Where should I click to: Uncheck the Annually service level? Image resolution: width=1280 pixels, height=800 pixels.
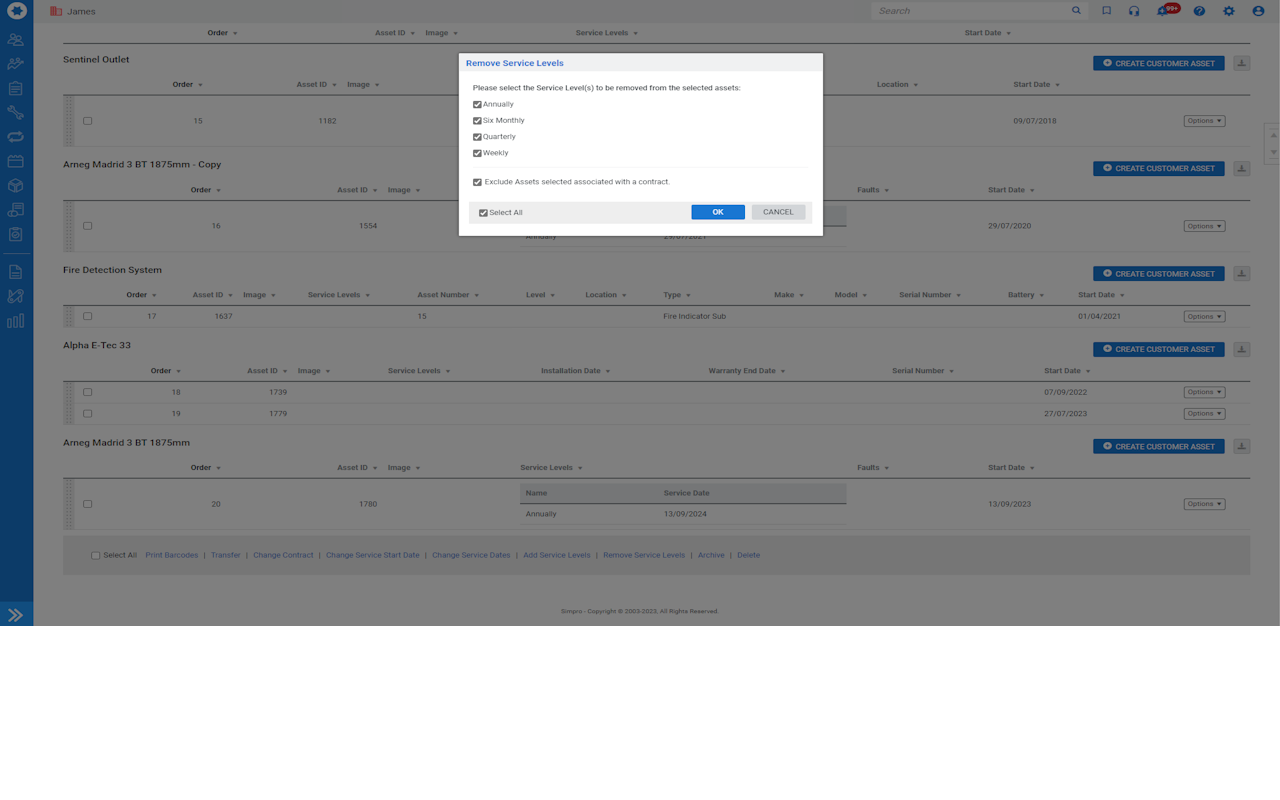477,104
